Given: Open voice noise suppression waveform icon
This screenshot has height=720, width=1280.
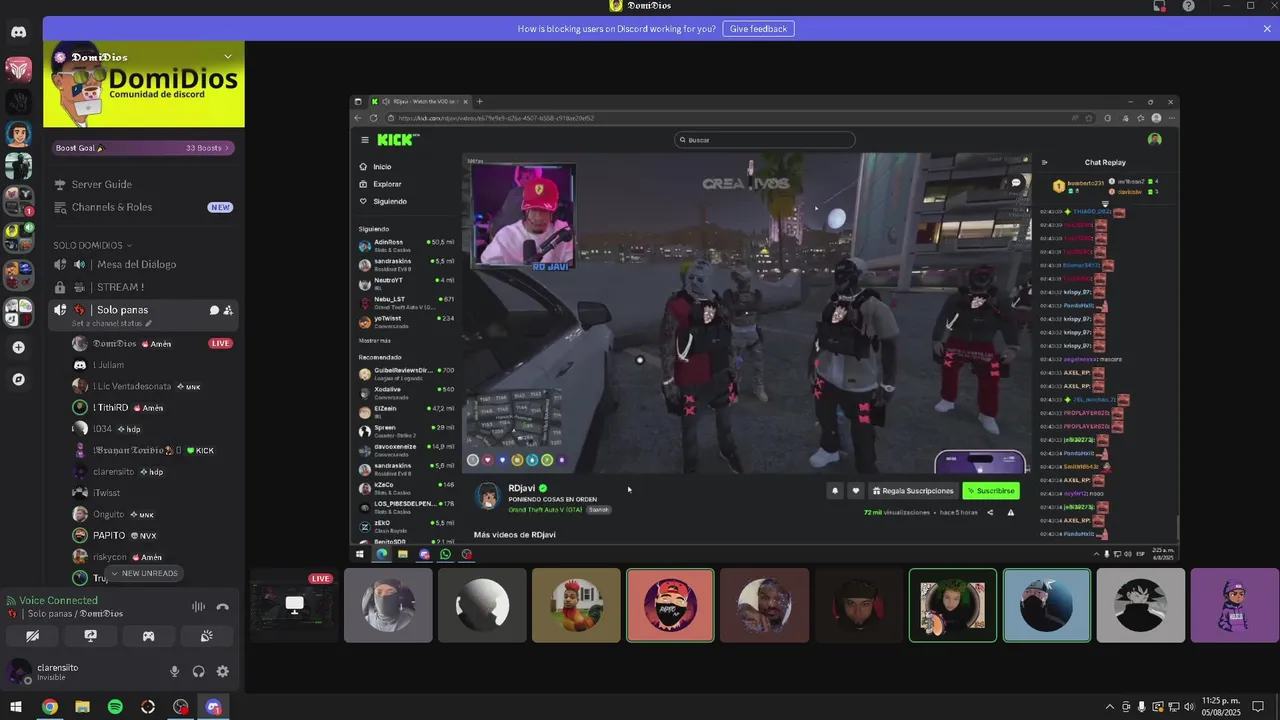Looking at the screenshot, I should (x=198, y=606).
